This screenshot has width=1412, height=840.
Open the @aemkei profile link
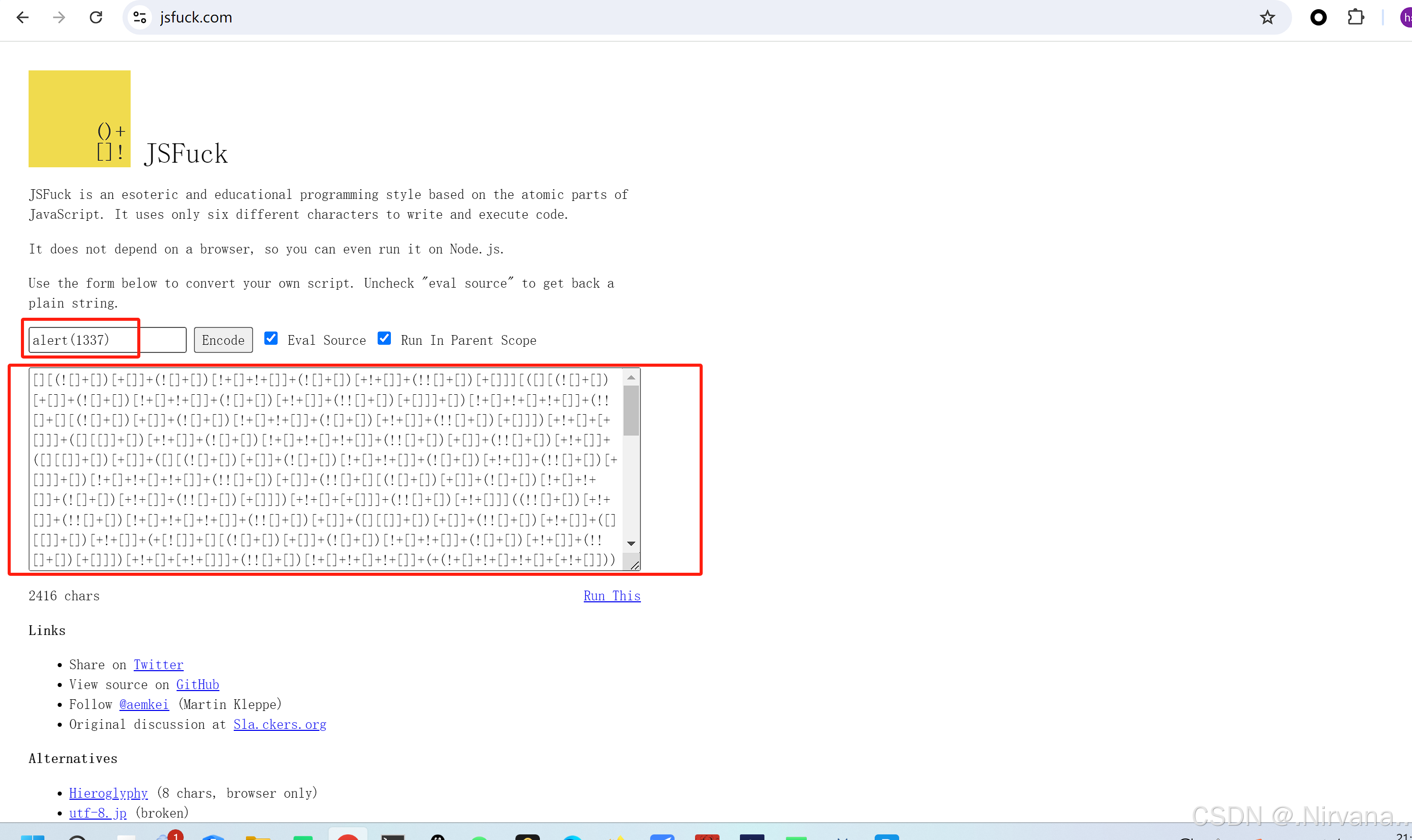pos(144,704)
